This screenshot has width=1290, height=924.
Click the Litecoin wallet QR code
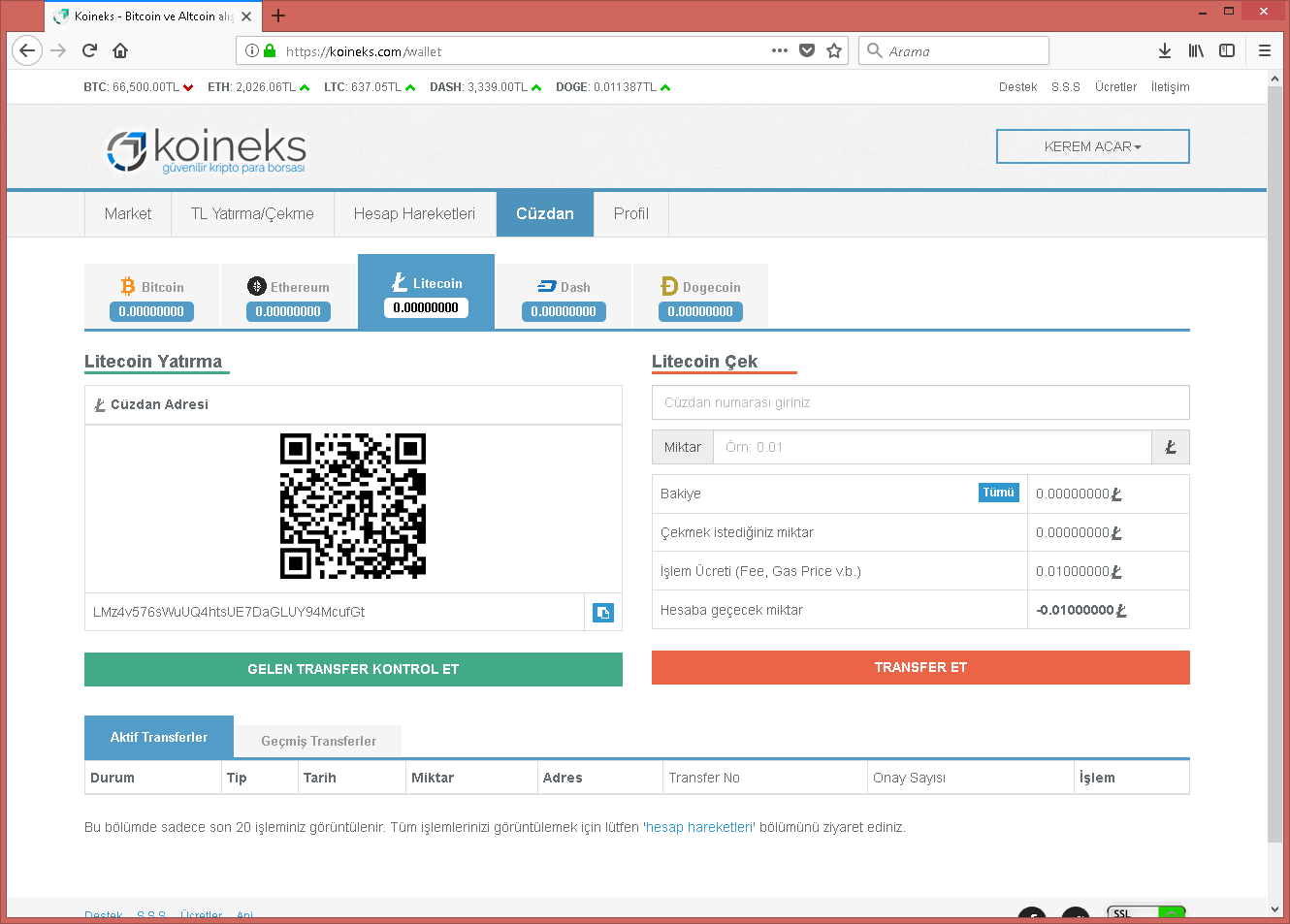353,506
